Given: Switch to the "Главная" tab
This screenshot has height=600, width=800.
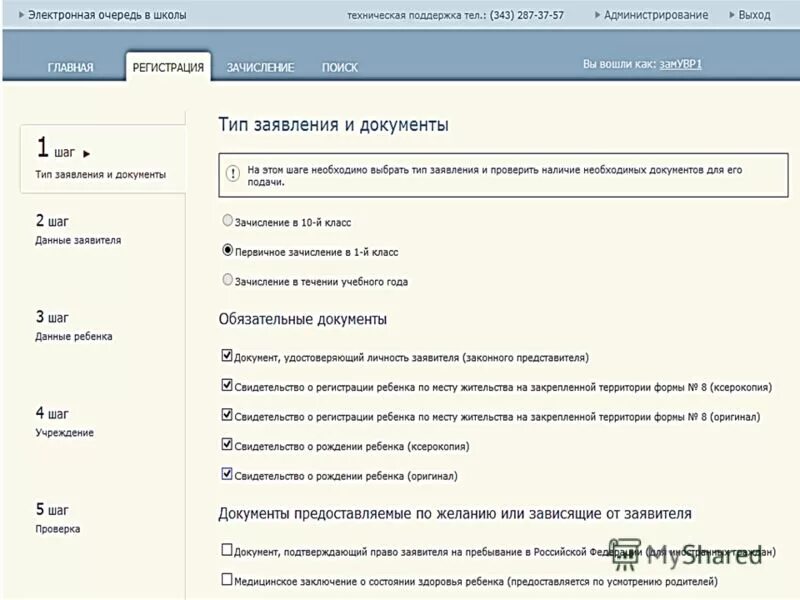Looking at the screenshot, I should click(x=70, y=66).
